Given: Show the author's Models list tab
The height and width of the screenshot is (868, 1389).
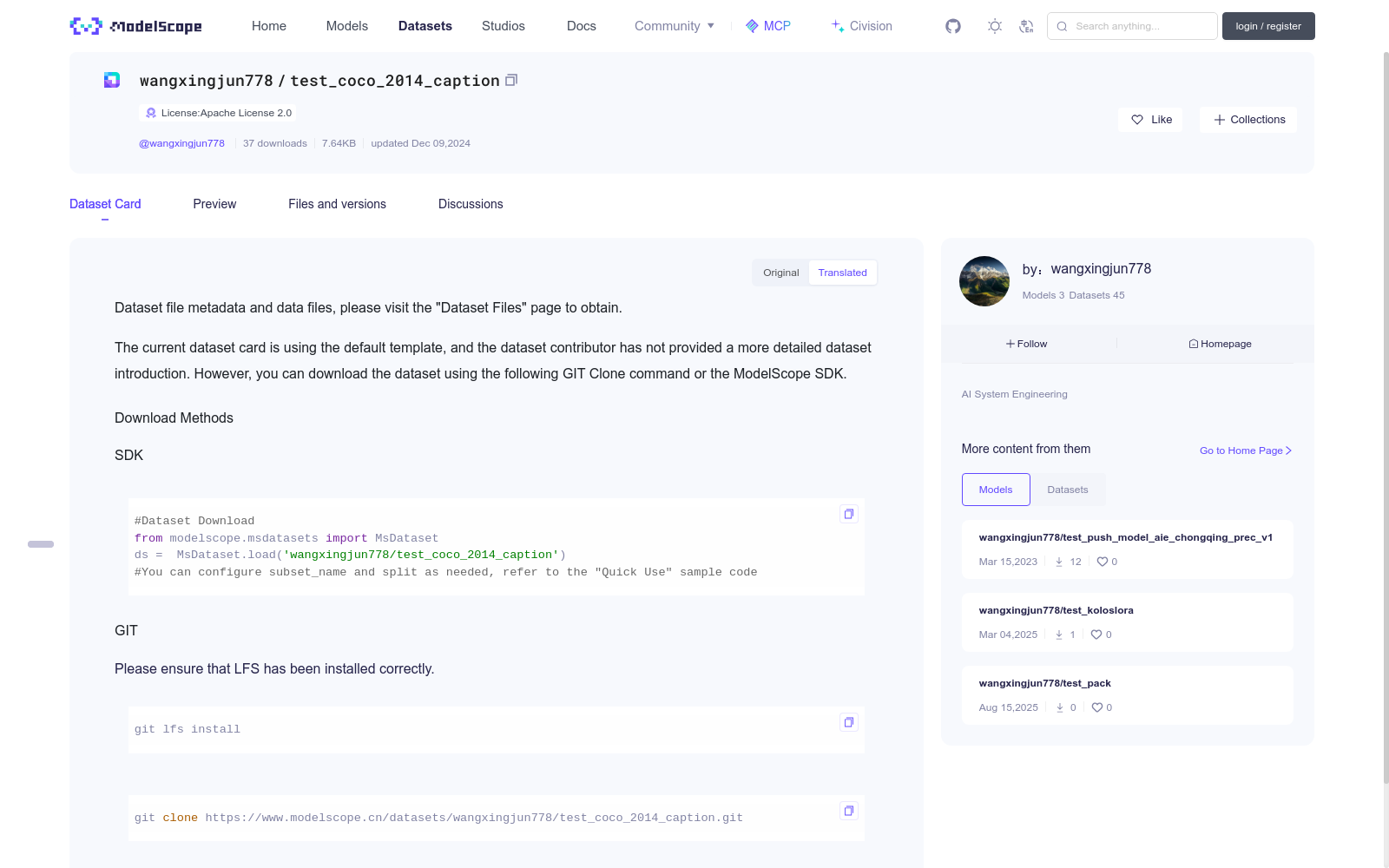Looking at the screenshot, I should pyautogui.click(x=996, y=490).
